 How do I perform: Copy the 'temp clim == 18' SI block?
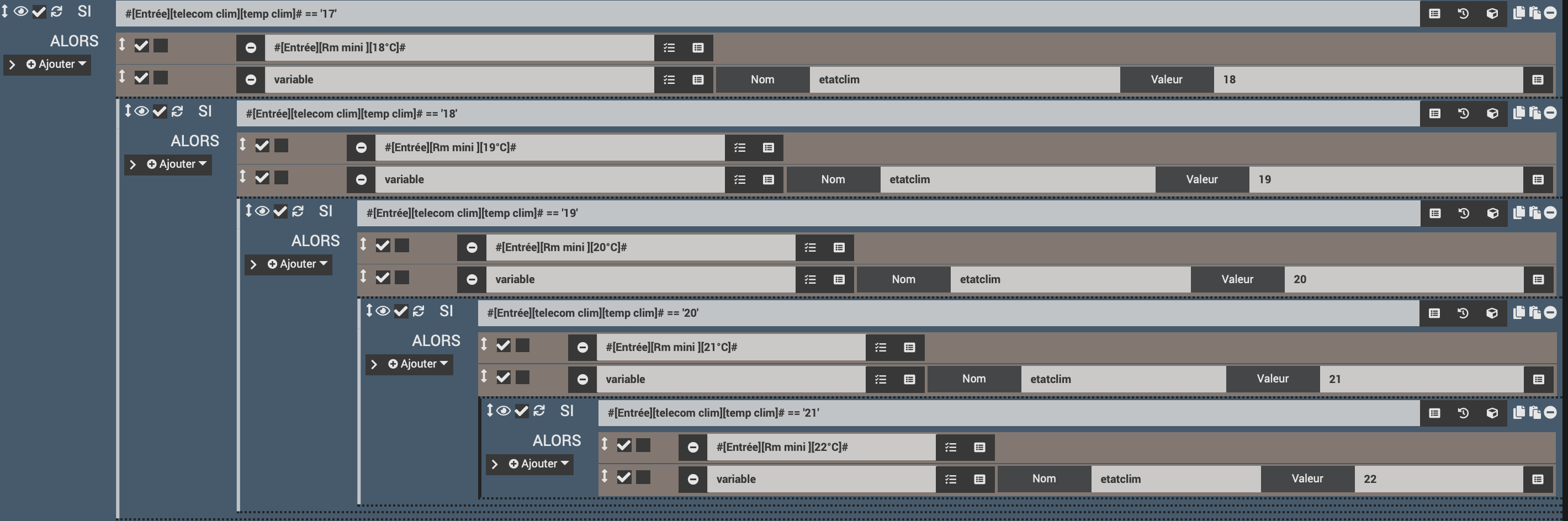pyautogui.click(x=1519, y=113)
